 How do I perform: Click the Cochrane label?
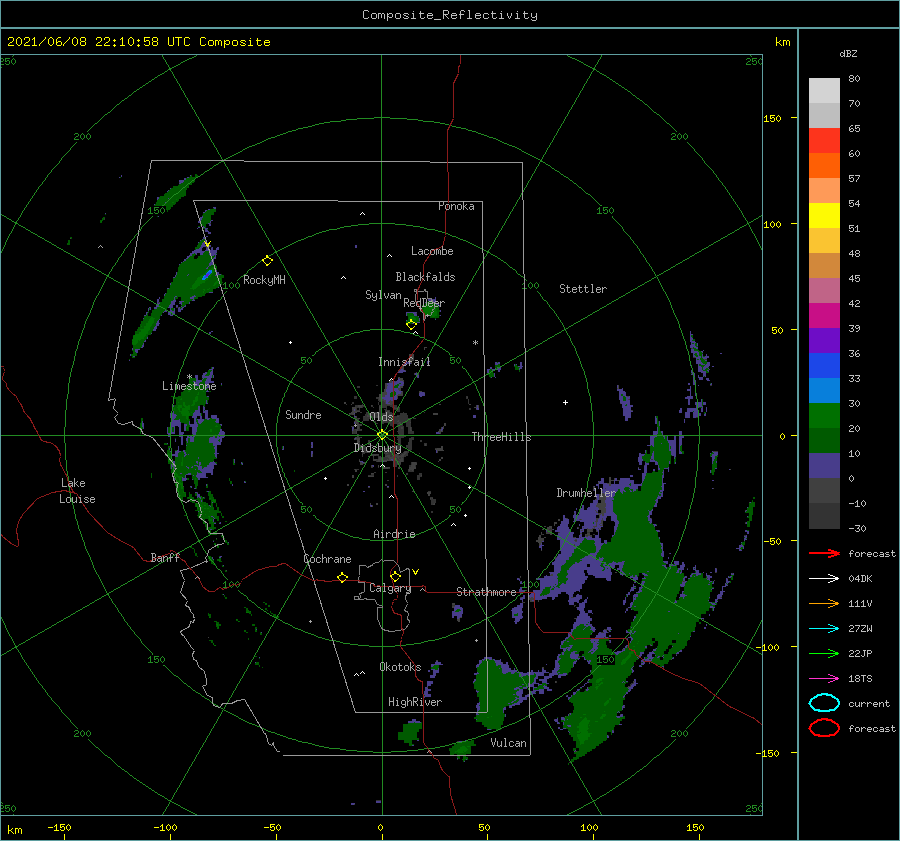327,559
